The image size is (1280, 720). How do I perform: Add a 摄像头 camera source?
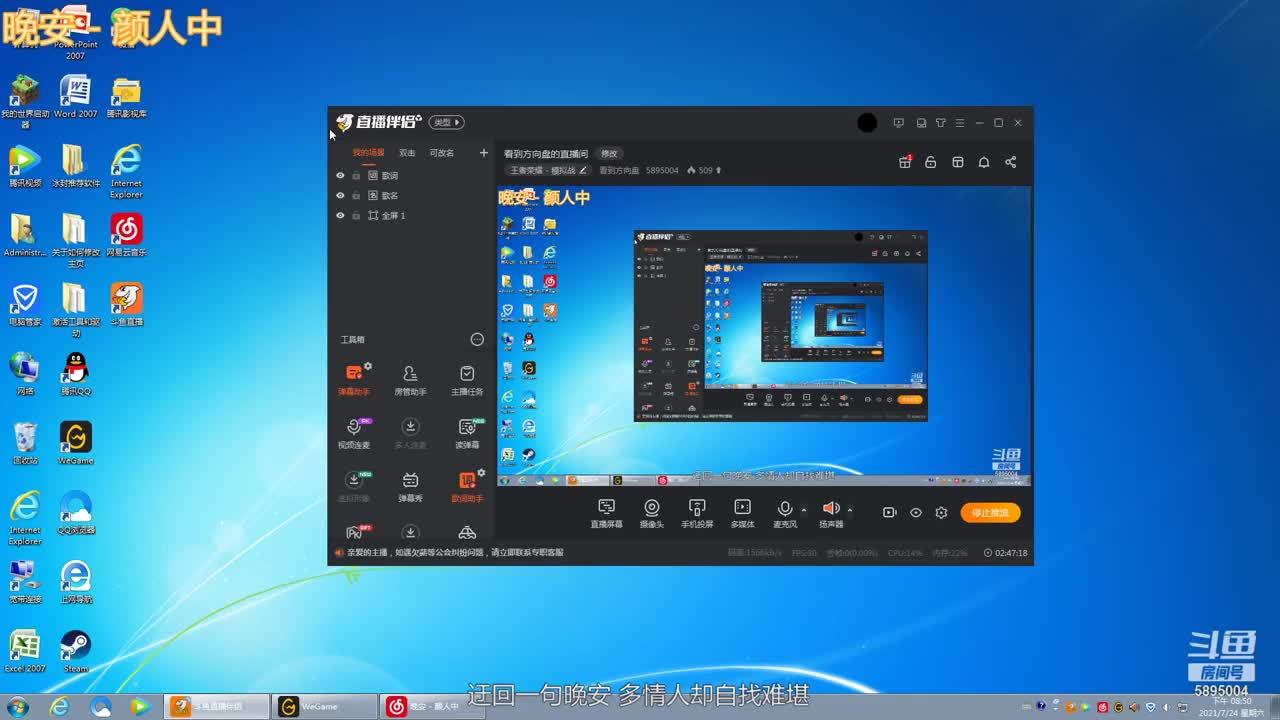click(651, 514)
